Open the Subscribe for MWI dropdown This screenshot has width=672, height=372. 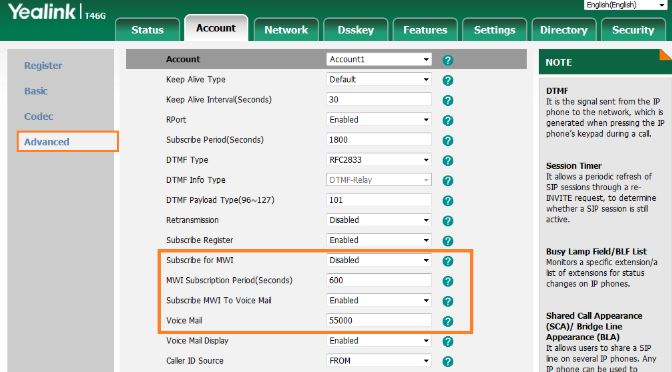pos(379,260)
